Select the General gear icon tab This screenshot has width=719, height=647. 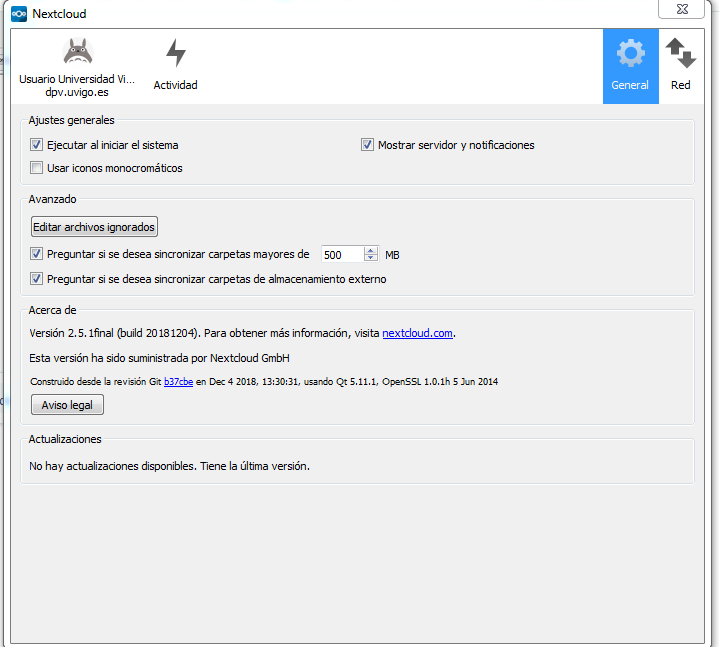pos(630,54)
